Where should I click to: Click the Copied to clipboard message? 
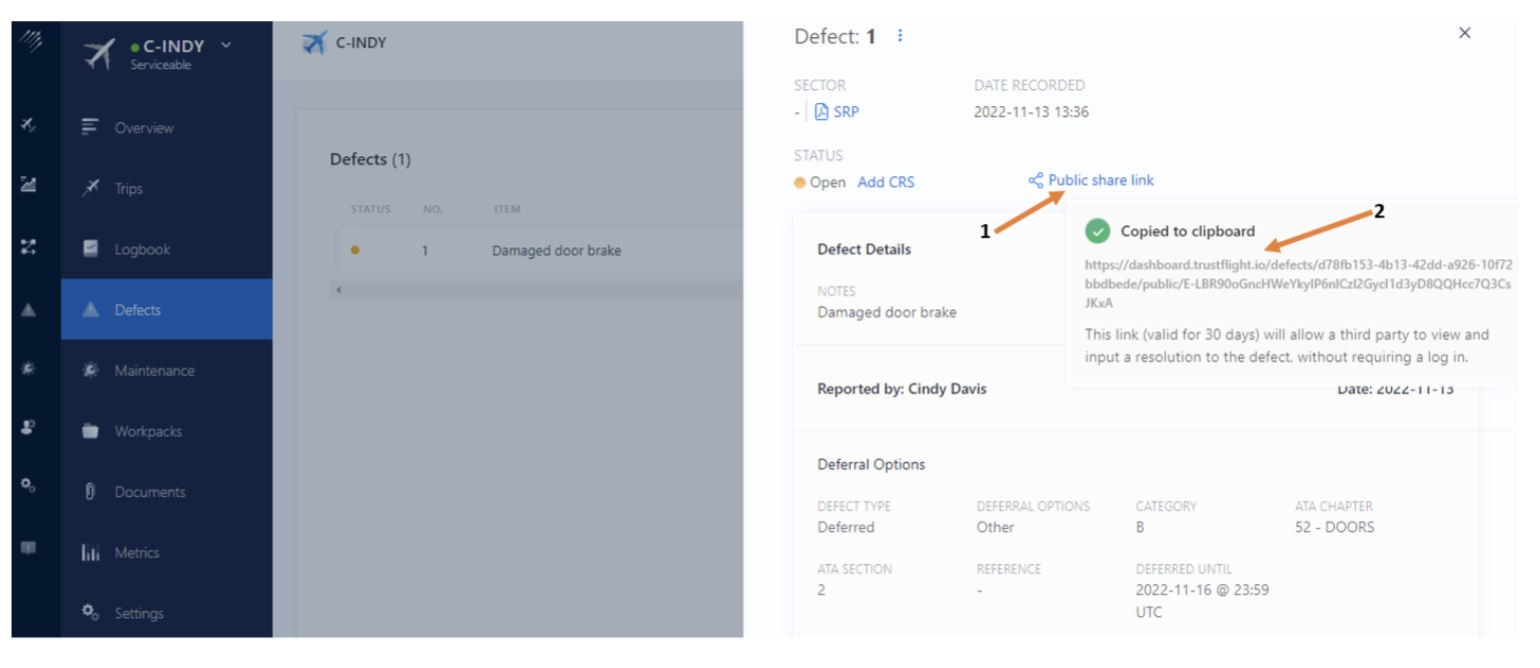1187,231
